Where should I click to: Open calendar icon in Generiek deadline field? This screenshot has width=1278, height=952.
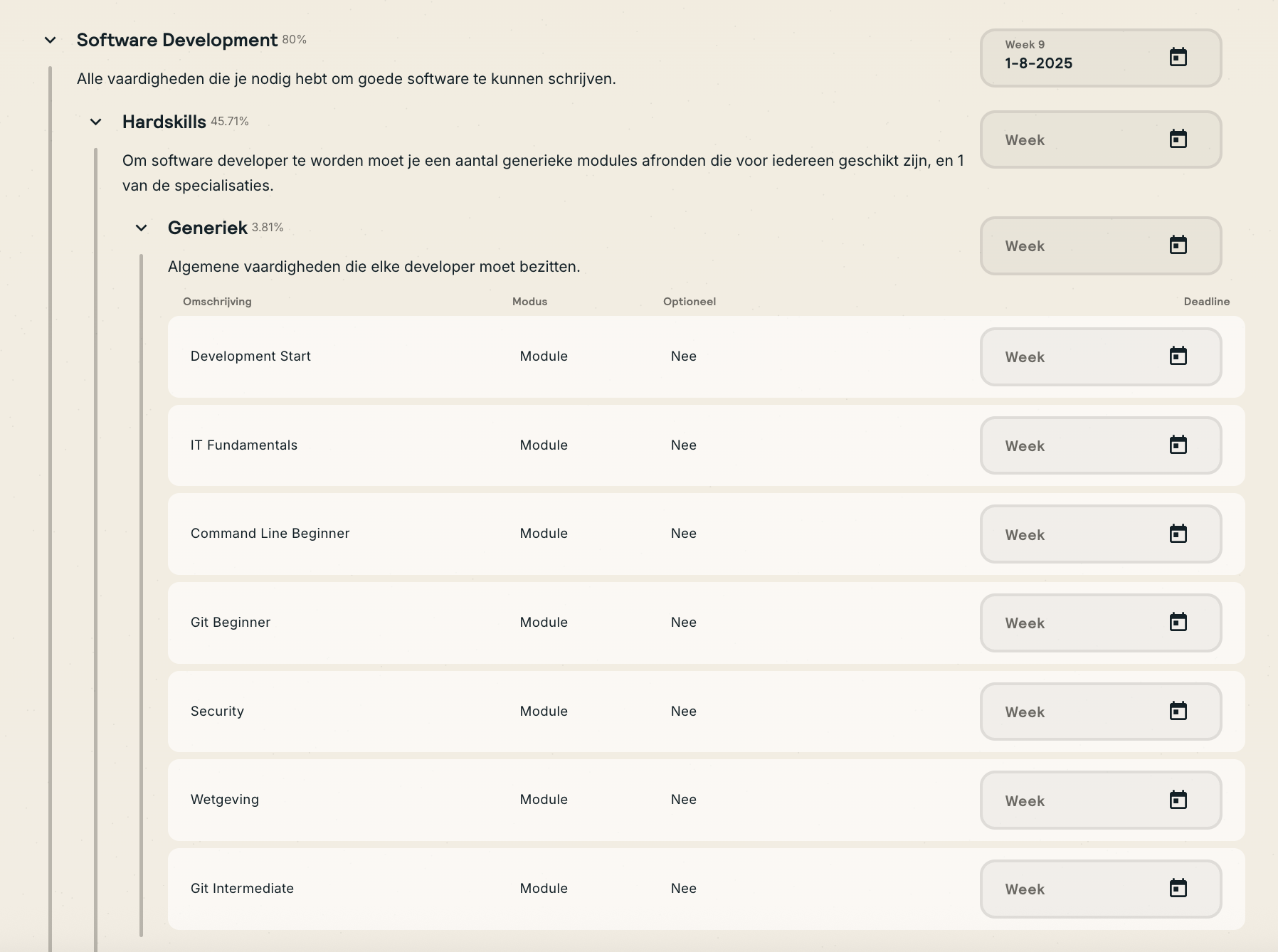pos(1178,245)
